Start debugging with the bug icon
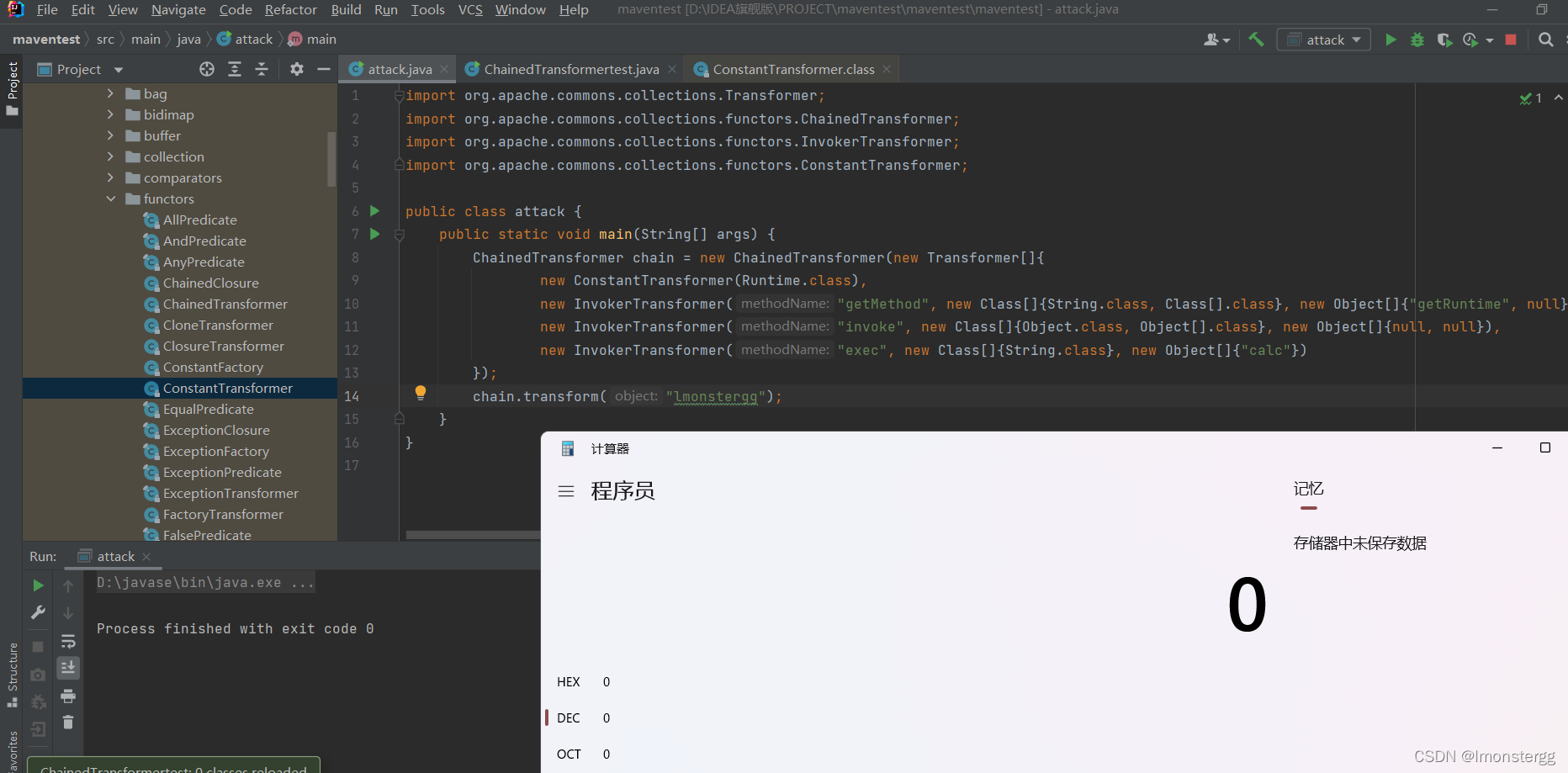 coord(1417,40)
